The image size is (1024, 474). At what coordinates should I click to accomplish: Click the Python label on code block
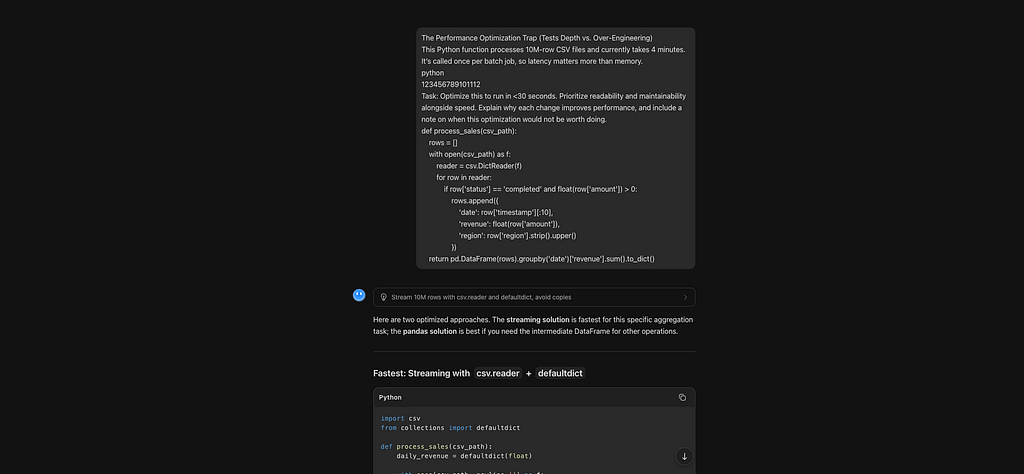point(390,397)
